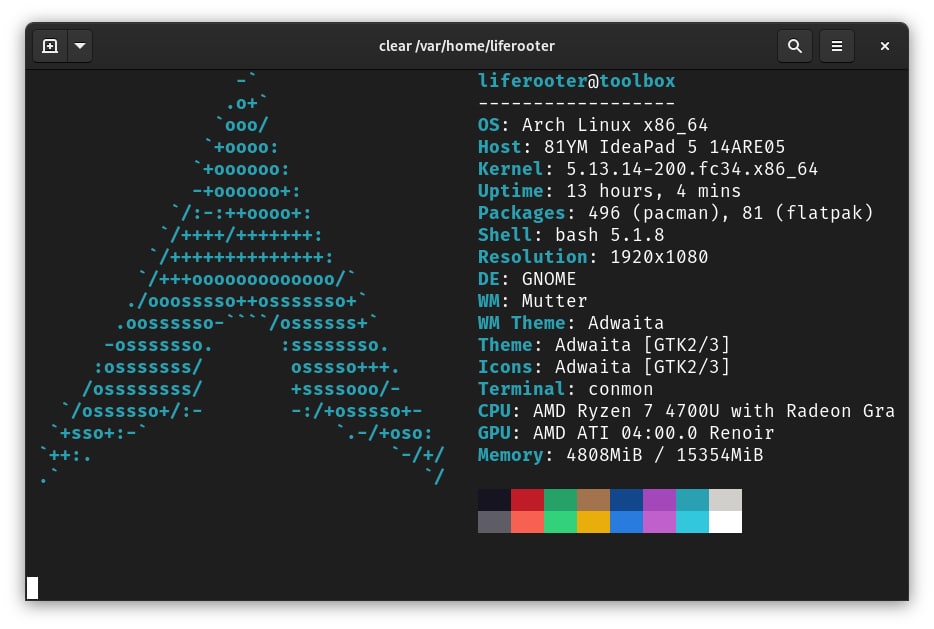Click the Kernel version line
Screen dimensions: 934x629
647,169
